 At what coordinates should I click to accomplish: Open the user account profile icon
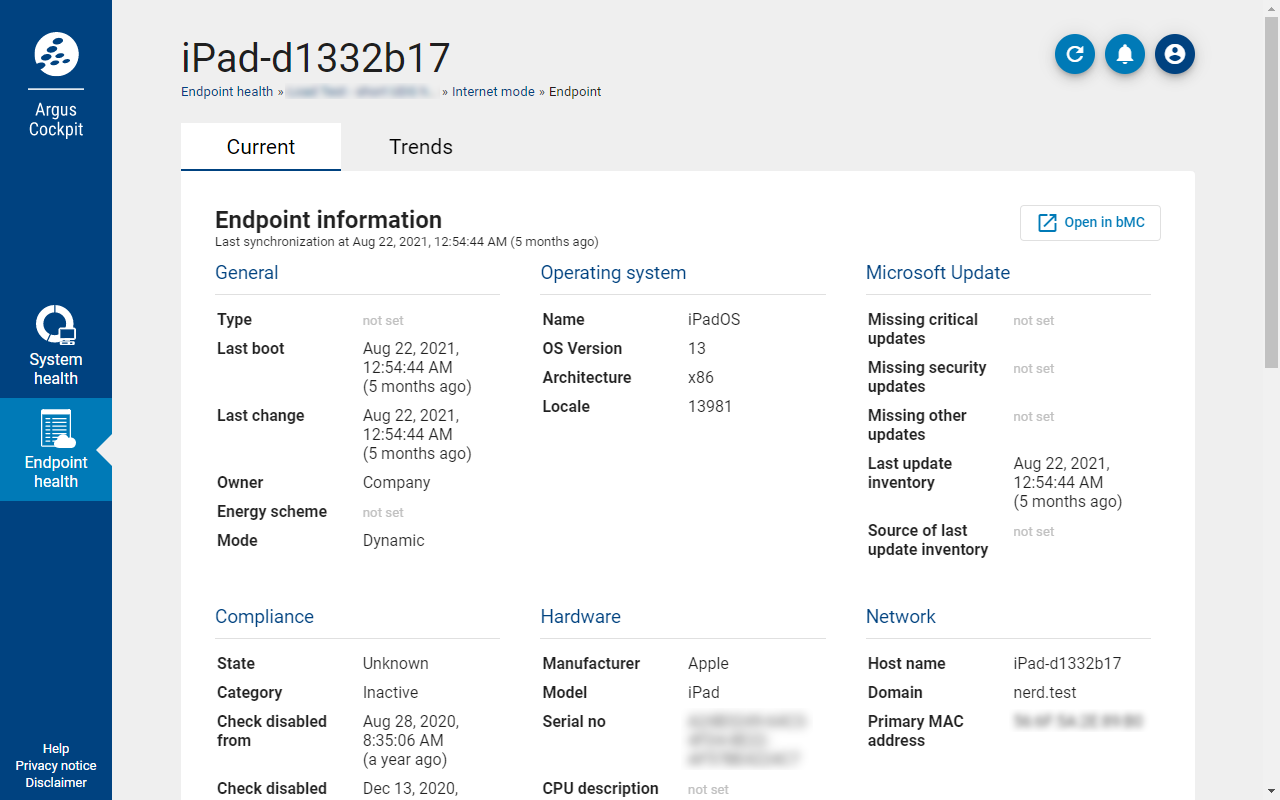point(1175,54)
